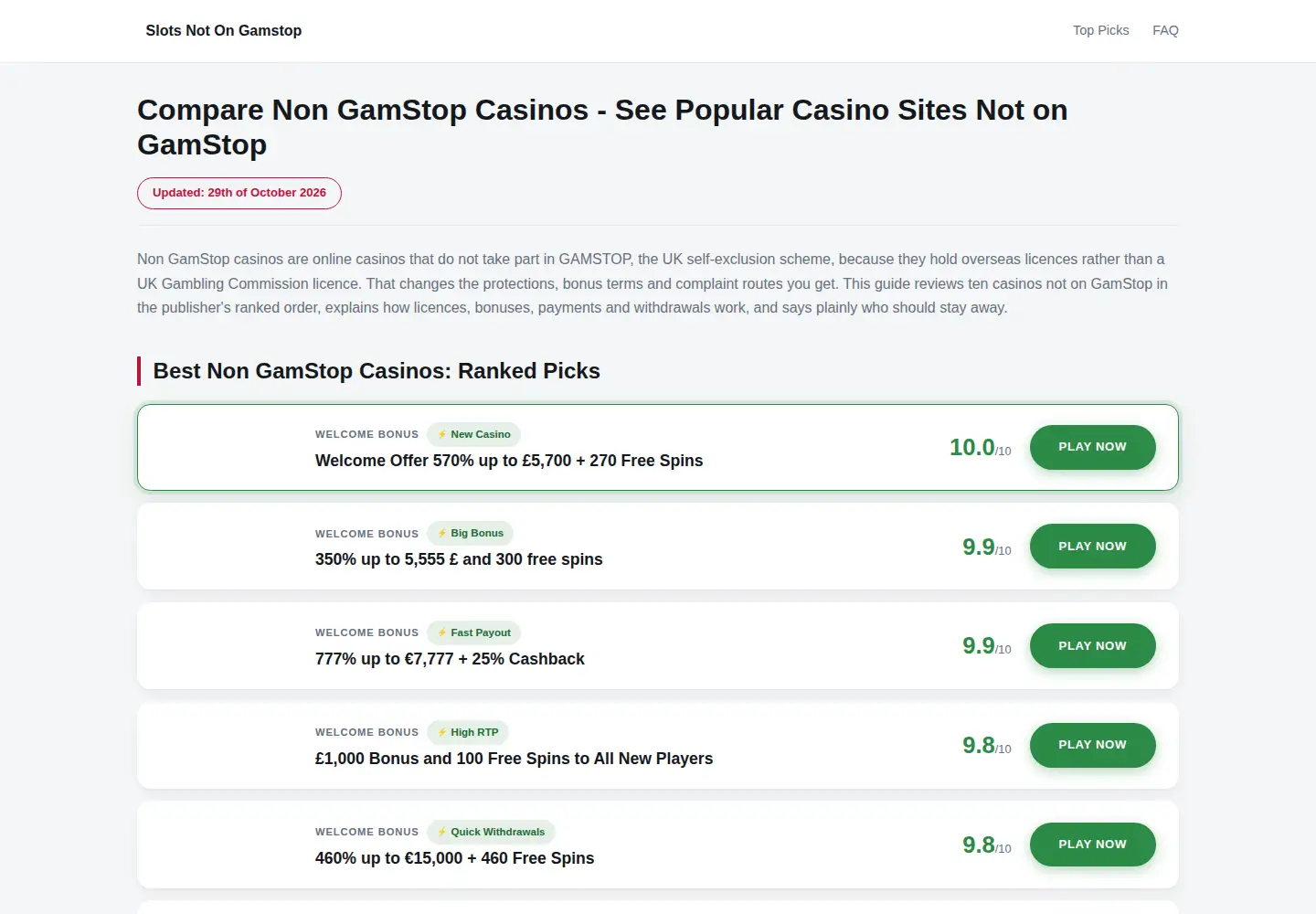Click Play Now for 570% welcome offer

(x=1092, y=447)
